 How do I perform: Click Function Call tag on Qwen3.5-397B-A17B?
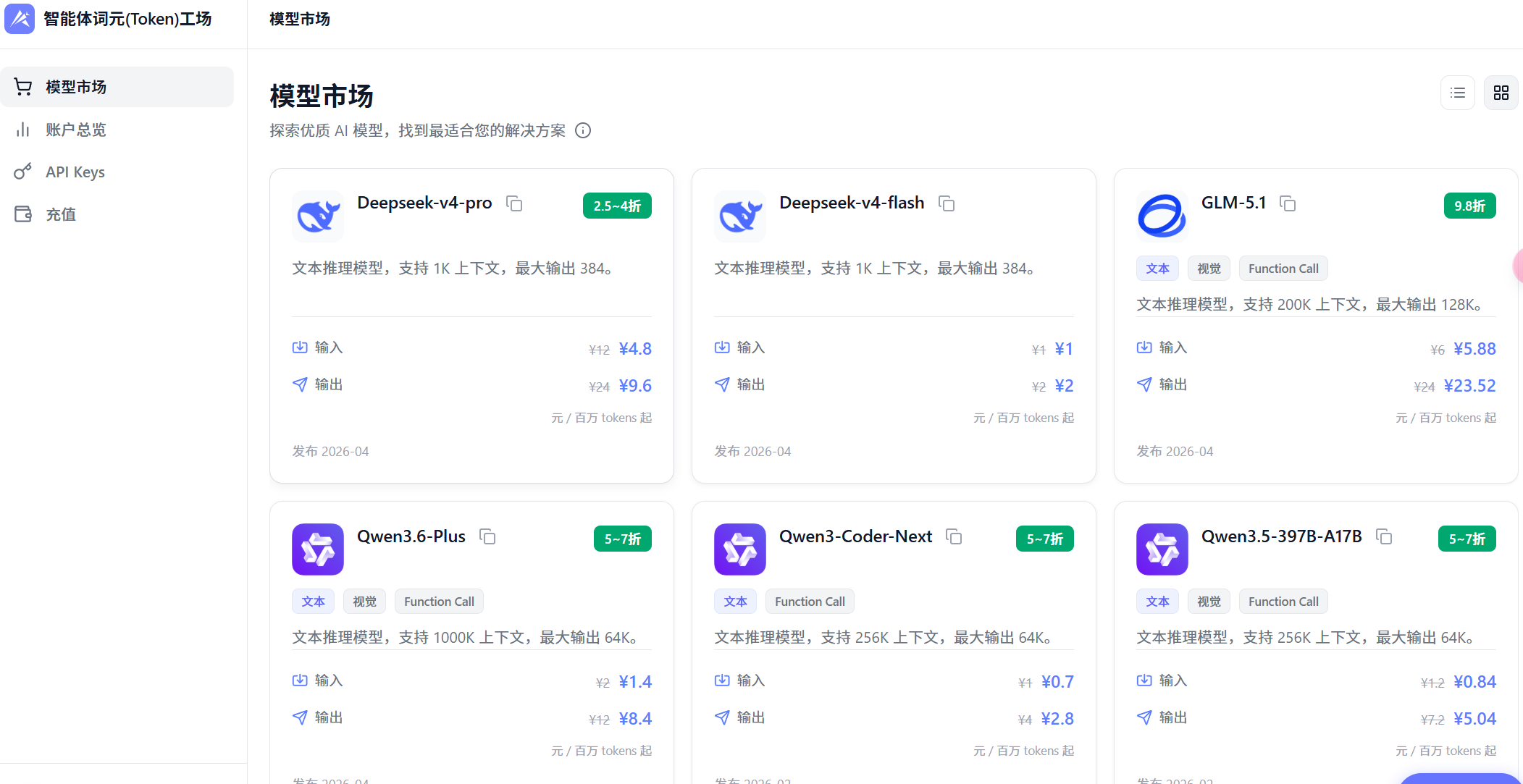[x=1283, y=602]
